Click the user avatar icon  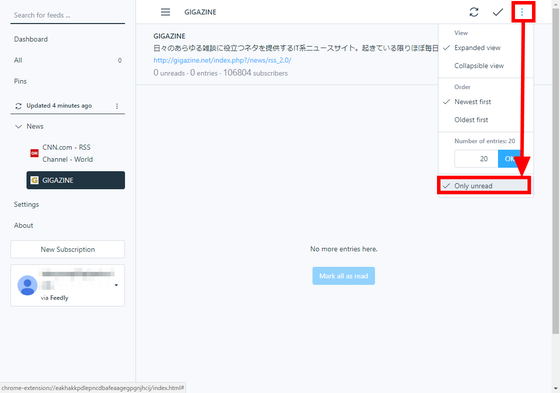27,285
